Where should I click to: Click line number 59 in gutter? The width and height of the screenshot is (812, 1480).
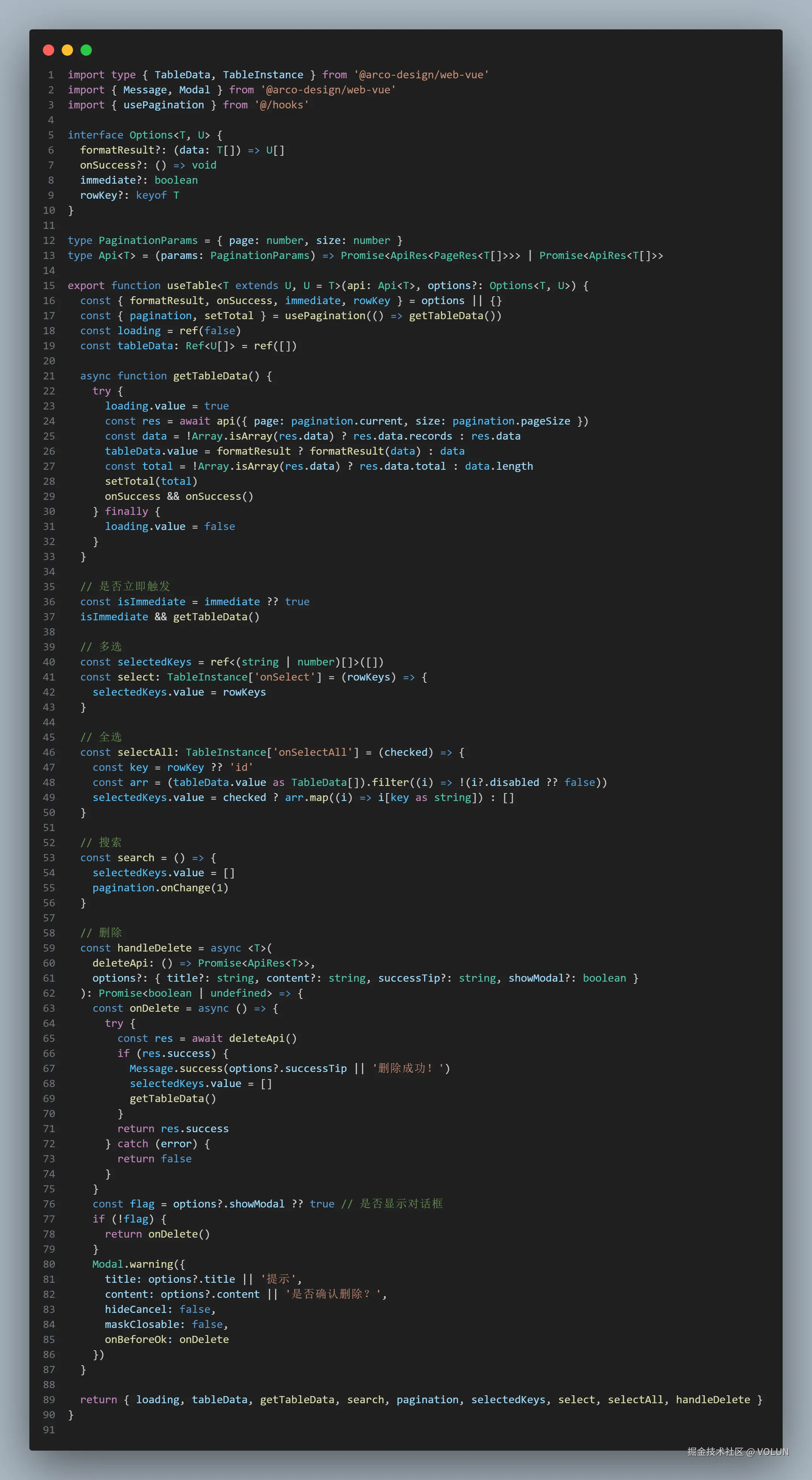[x=49, y=948]
